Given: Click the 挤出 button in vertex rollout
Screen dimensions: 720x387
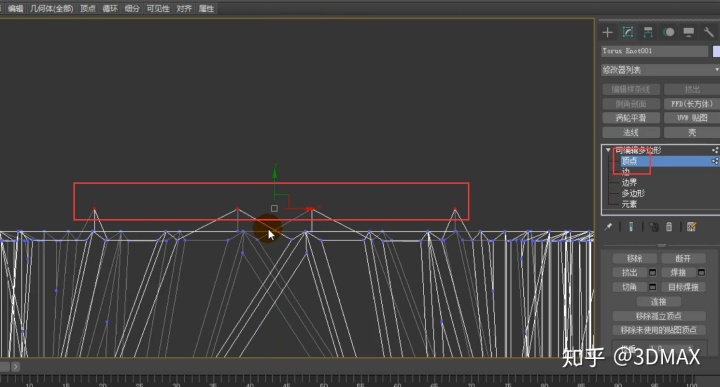Looking at the screenshot, I should pos(630,273).
